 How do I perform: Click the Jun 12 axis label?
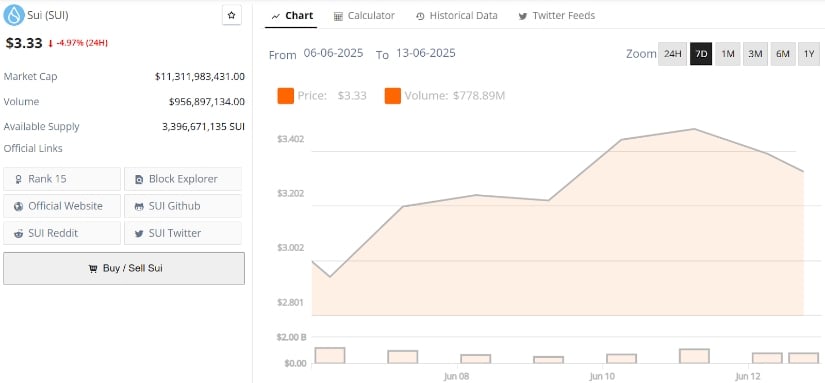point(748,376)
